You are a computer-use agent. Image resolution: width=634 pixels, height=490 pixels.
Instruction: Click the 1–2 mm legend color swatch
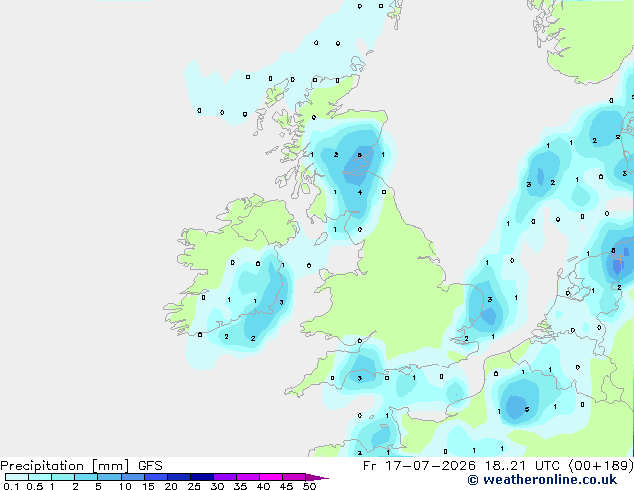click(63, 477)
